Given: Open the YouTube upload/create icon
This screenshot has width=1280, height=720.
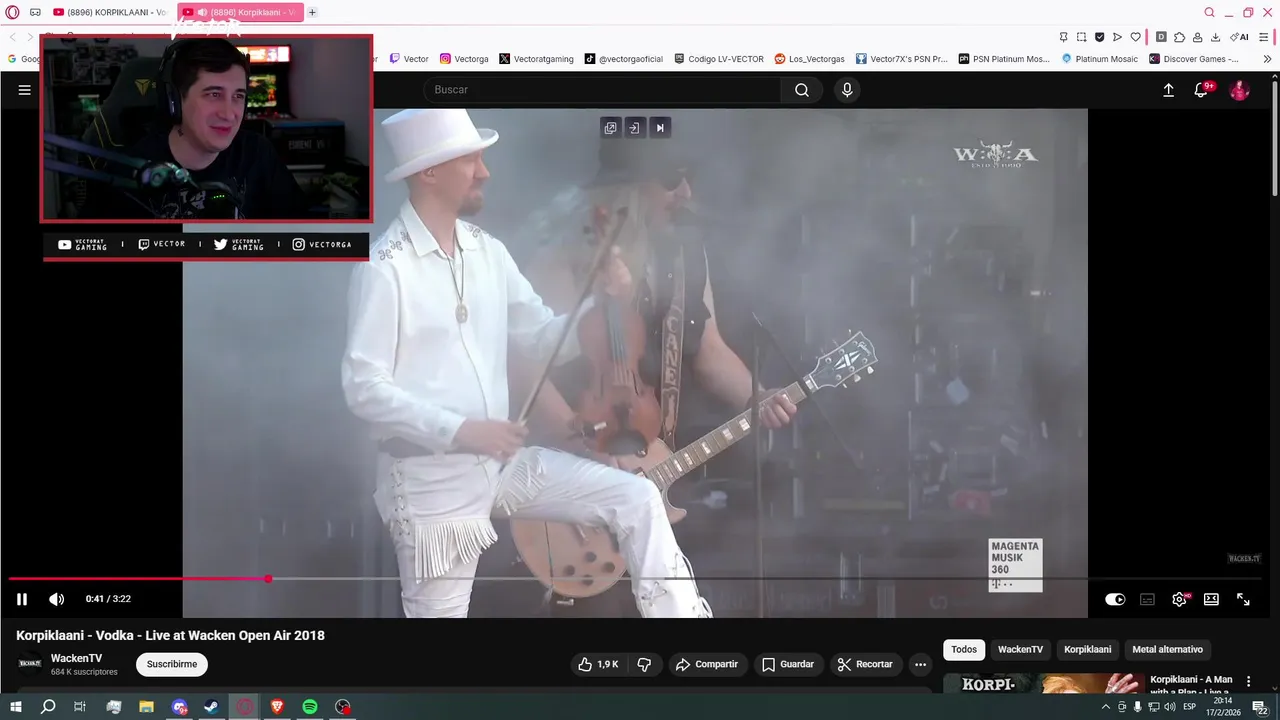Looking at the screenshot, I should point(1168,90).
